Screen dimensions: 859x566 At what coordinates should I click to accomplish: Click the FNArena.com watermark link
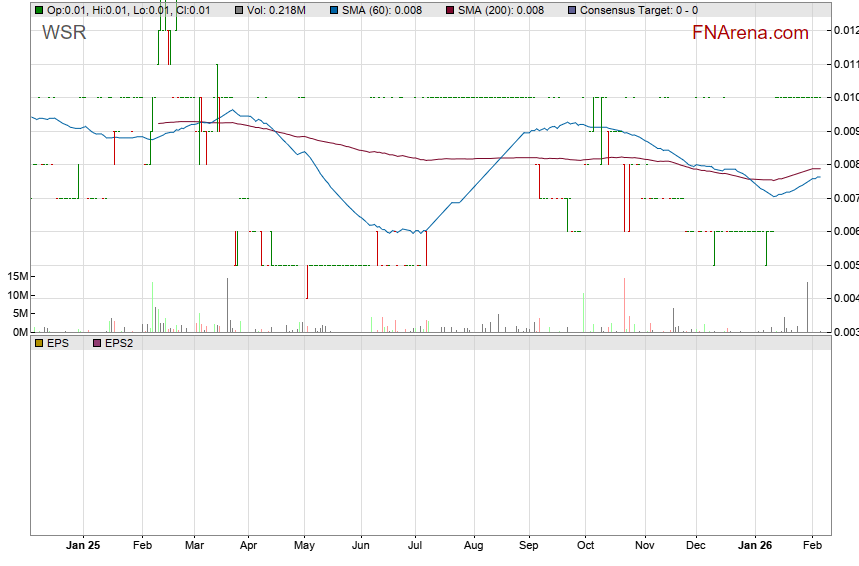click(750, 33)
